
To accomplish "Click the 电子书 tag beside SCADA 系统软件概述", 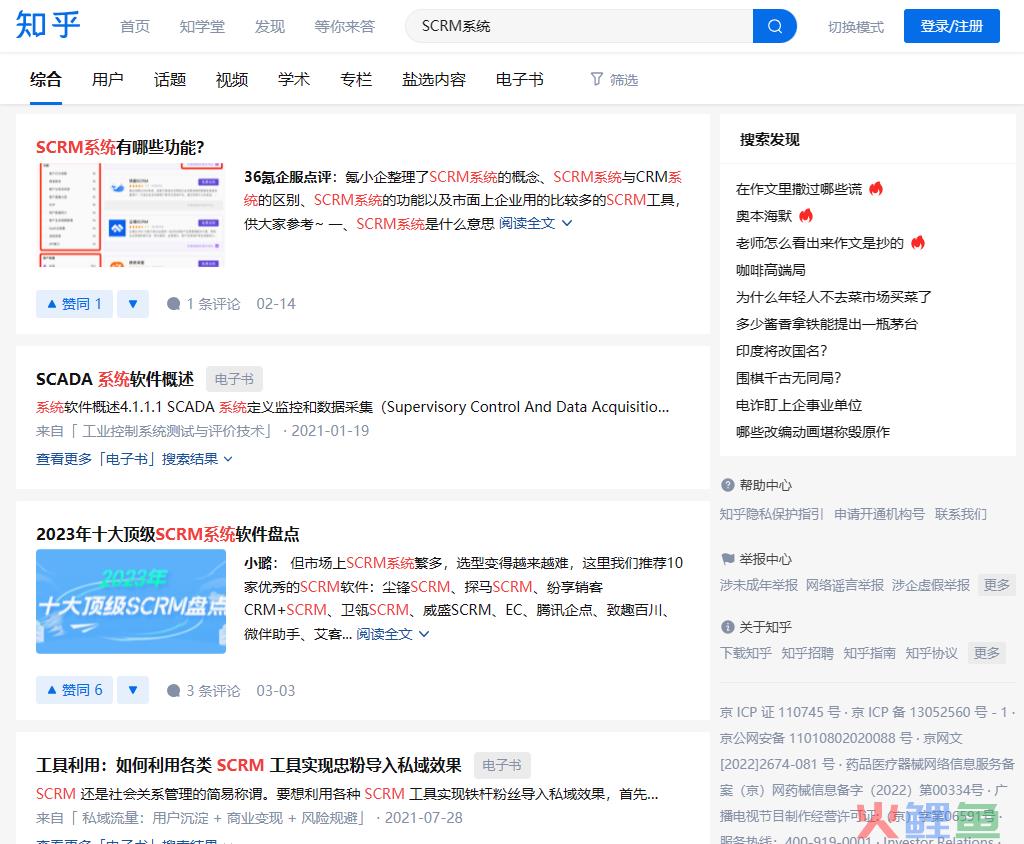I will coord(234,379).
